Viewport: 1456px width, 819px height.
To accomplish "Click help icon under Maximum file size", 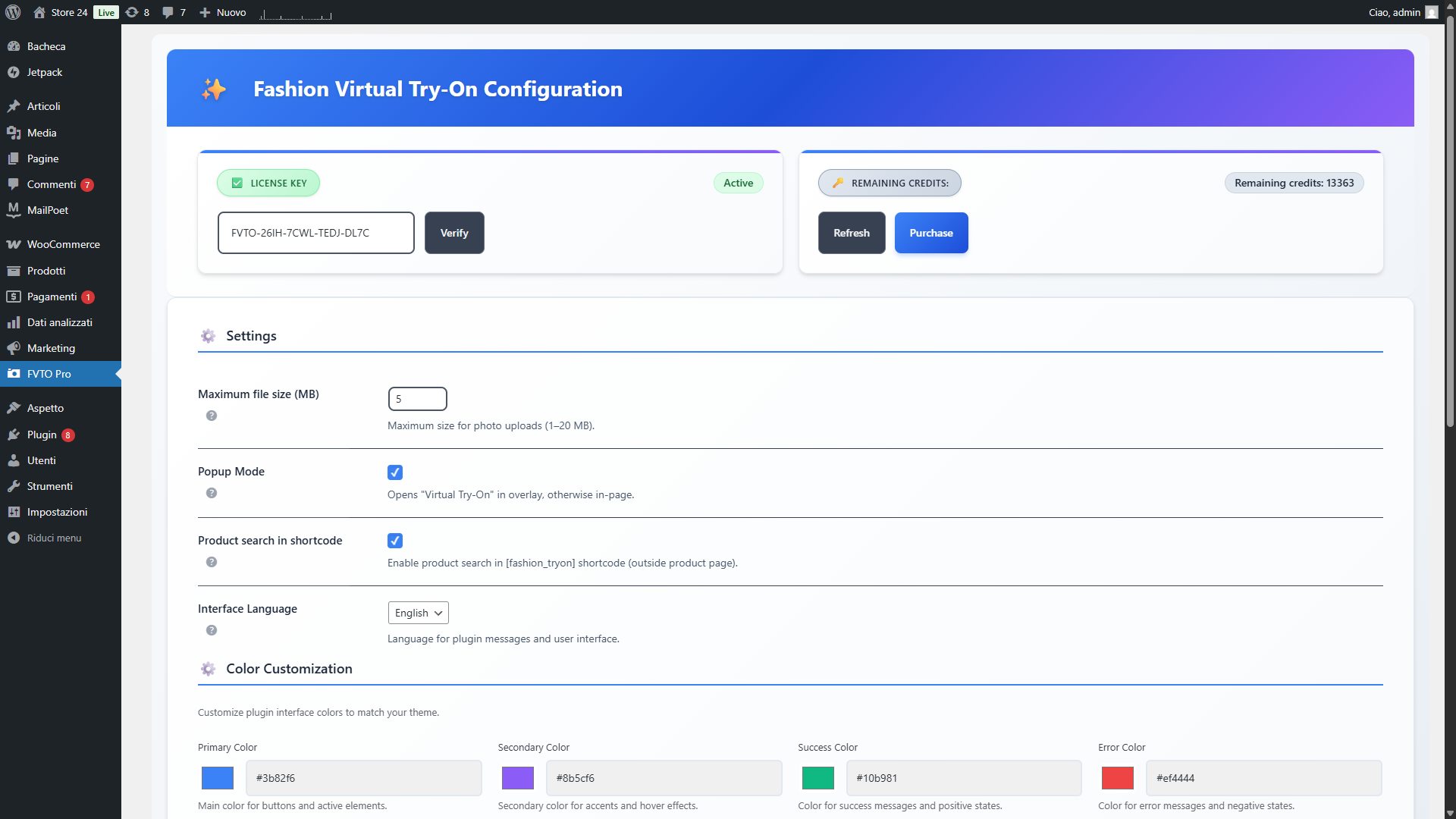I will [212, 416].
